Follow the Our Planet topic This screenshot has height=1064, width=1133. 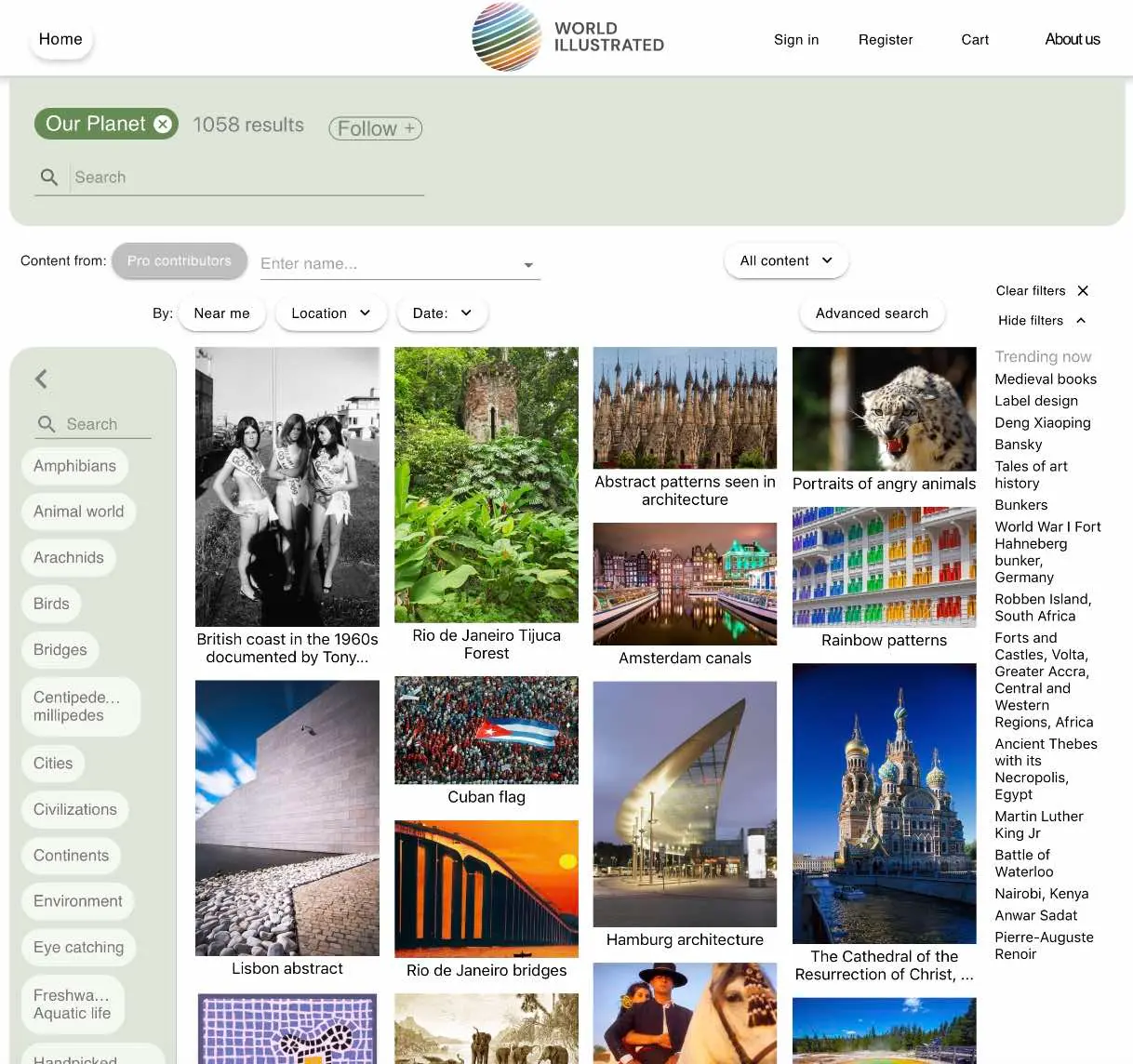pyautogui.click(x=375, y=128)
